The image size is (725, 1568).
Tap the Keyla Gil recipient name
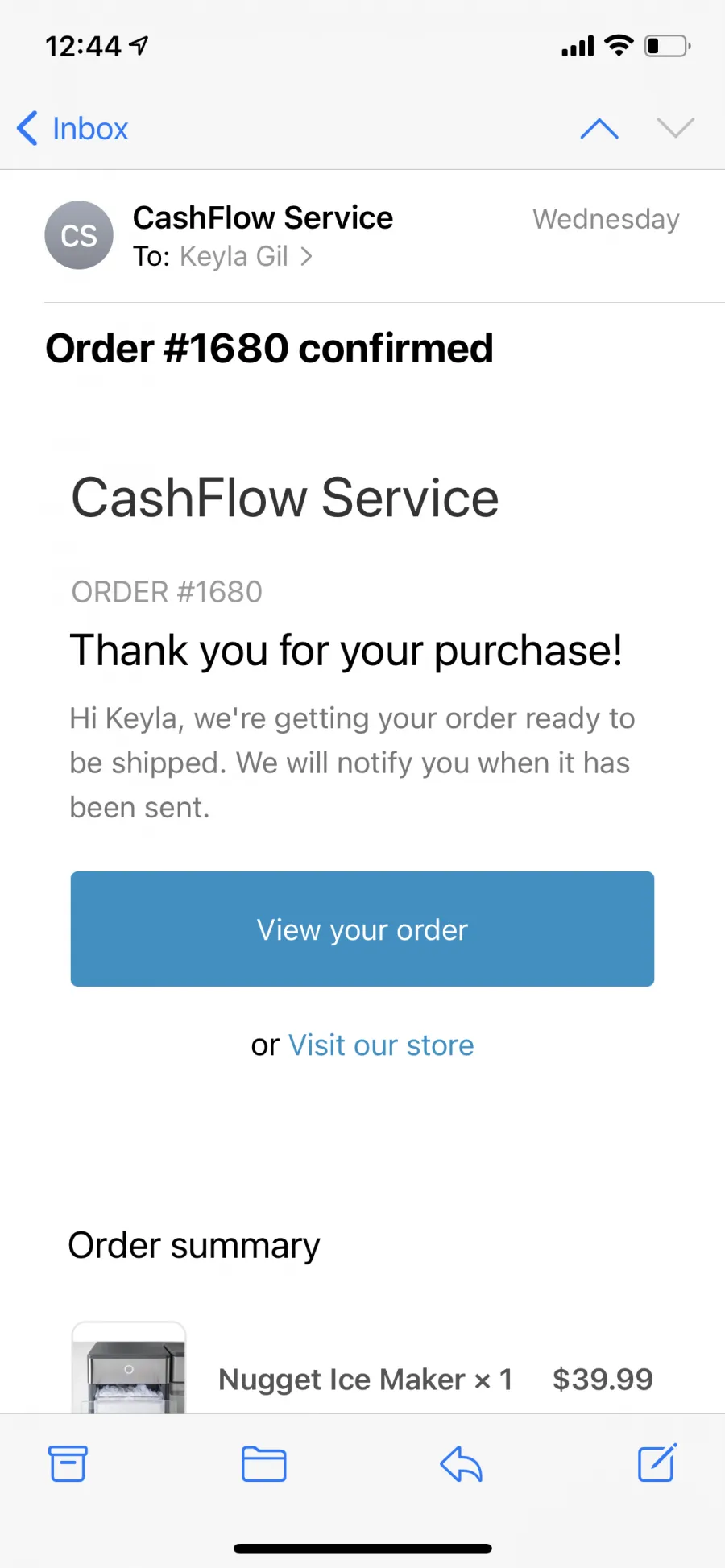[x=234, y=257]
